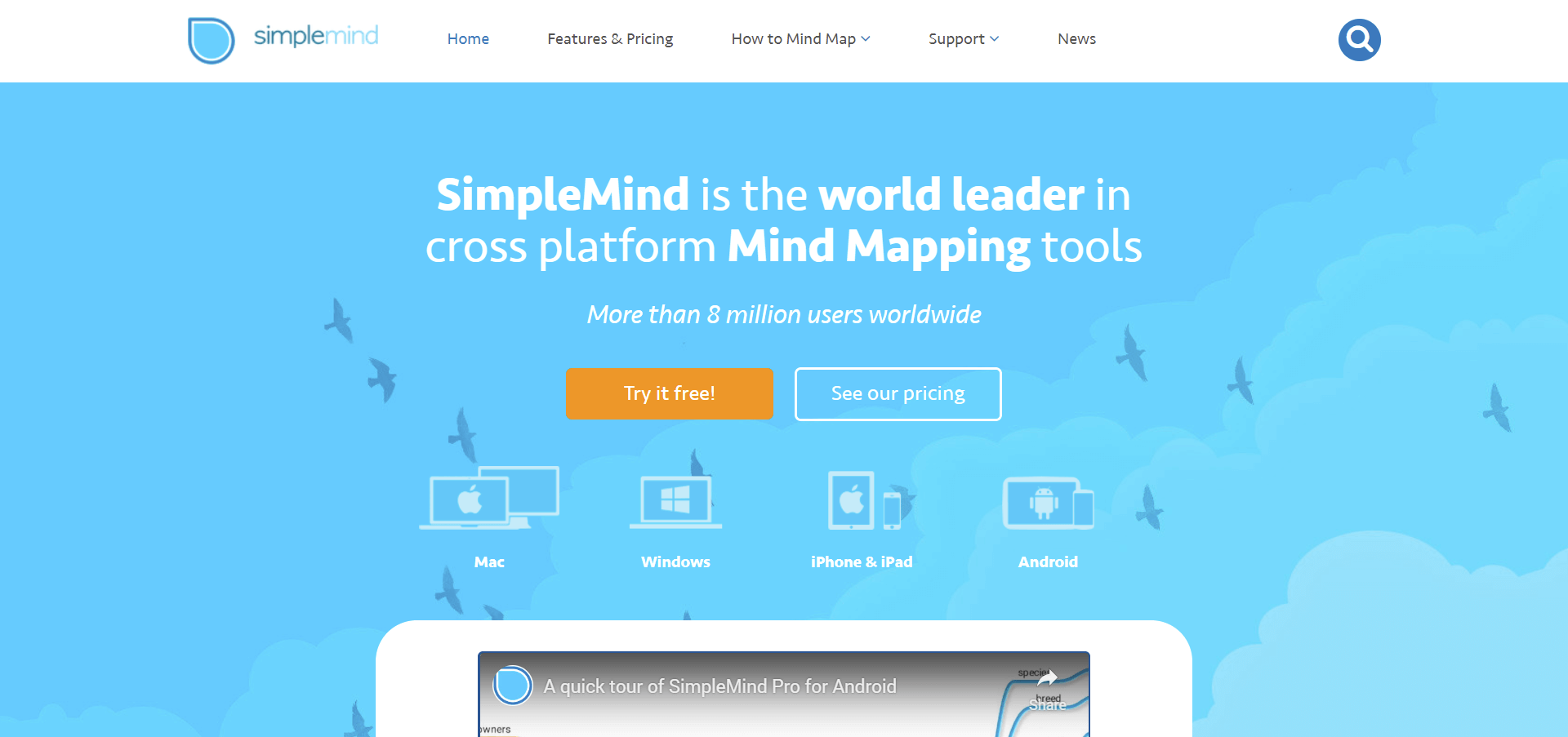Expand the Support menu chevron
The width and height of the screenshot is (1568, 737).
coord(994,38)
